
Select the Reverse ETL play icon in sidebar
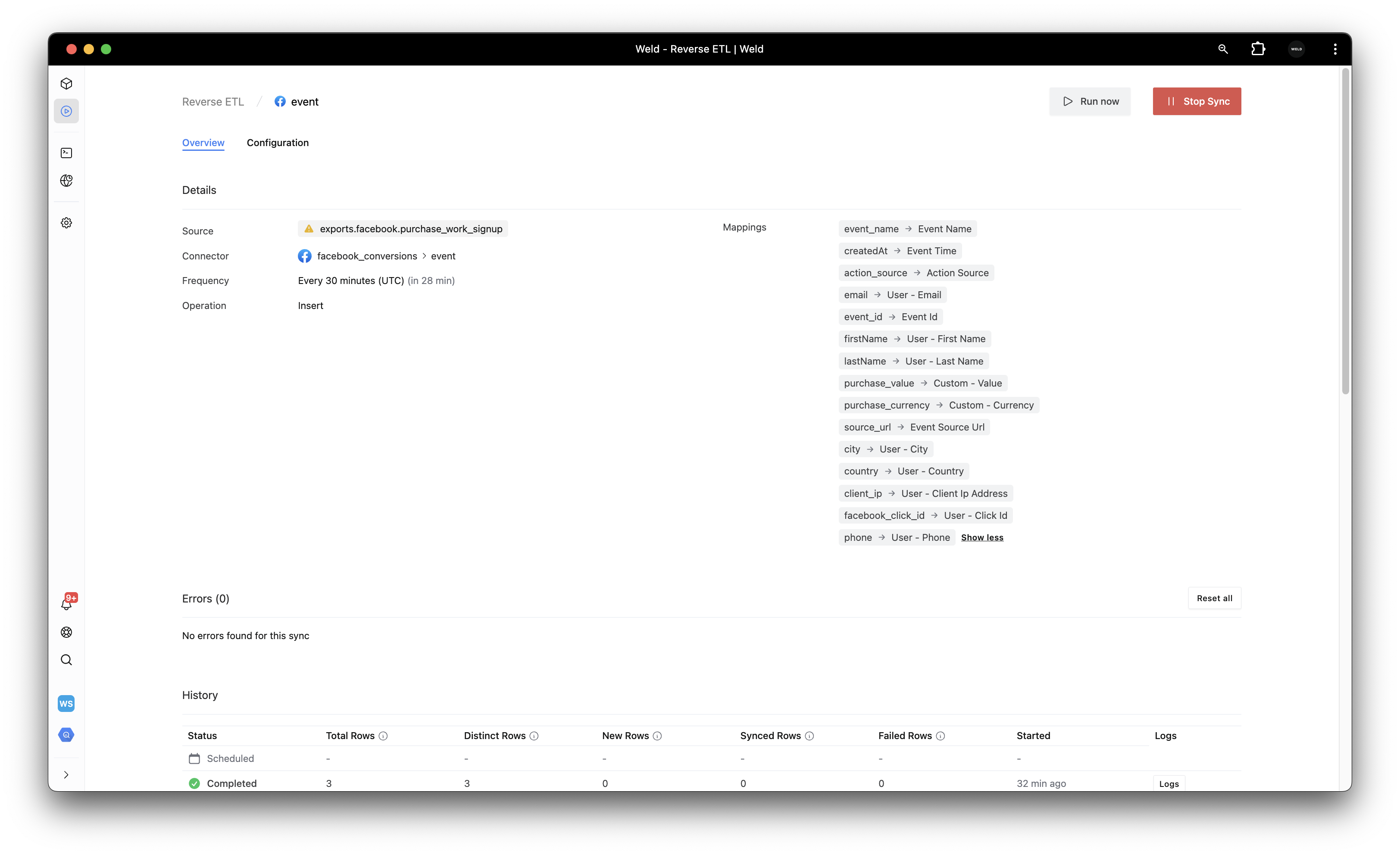(66, 111)
